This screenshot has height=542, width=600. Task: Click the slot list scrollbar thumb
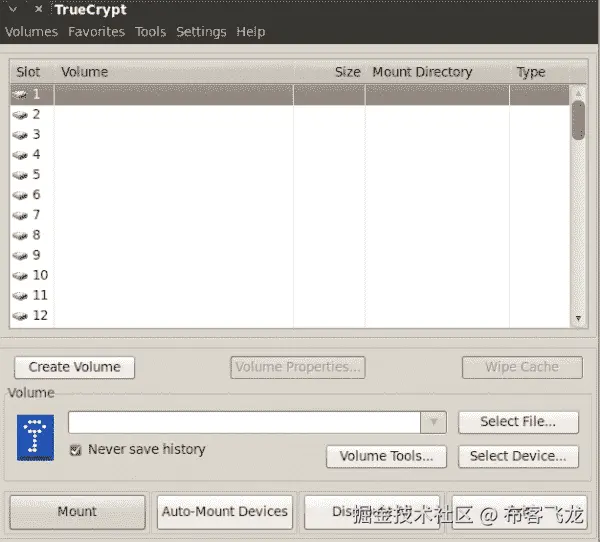[x=578, y=120]
